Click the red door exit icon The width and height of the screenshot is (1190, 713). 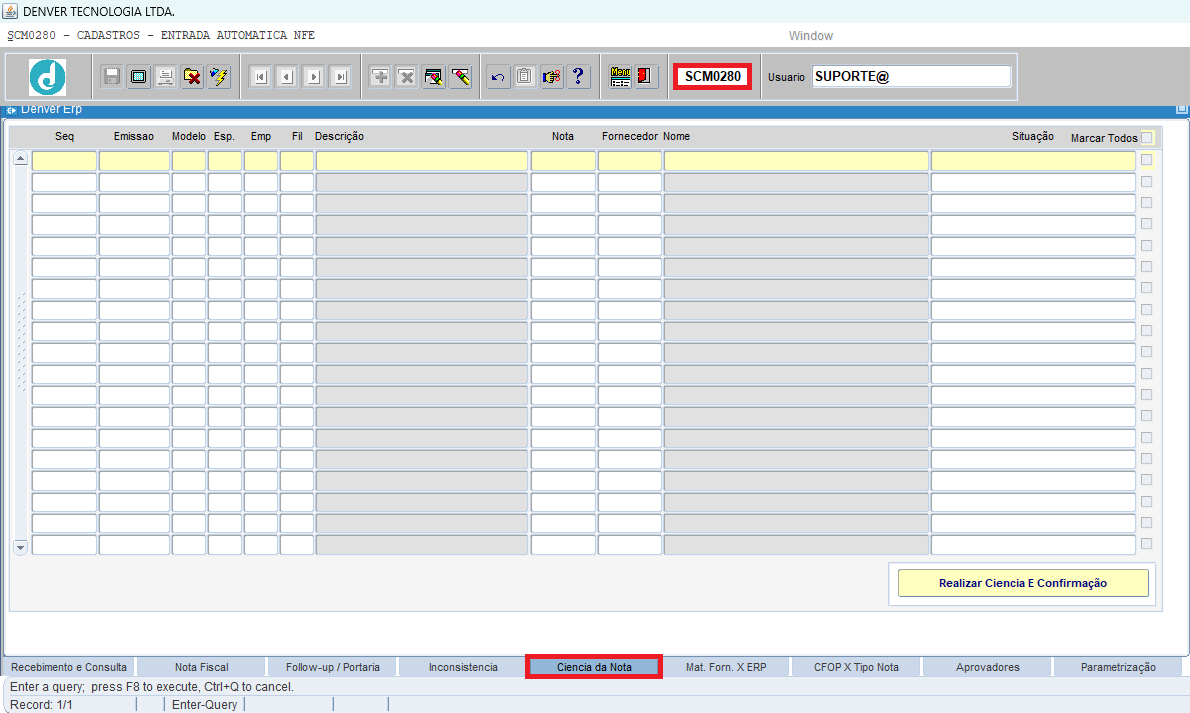point(645,77)
